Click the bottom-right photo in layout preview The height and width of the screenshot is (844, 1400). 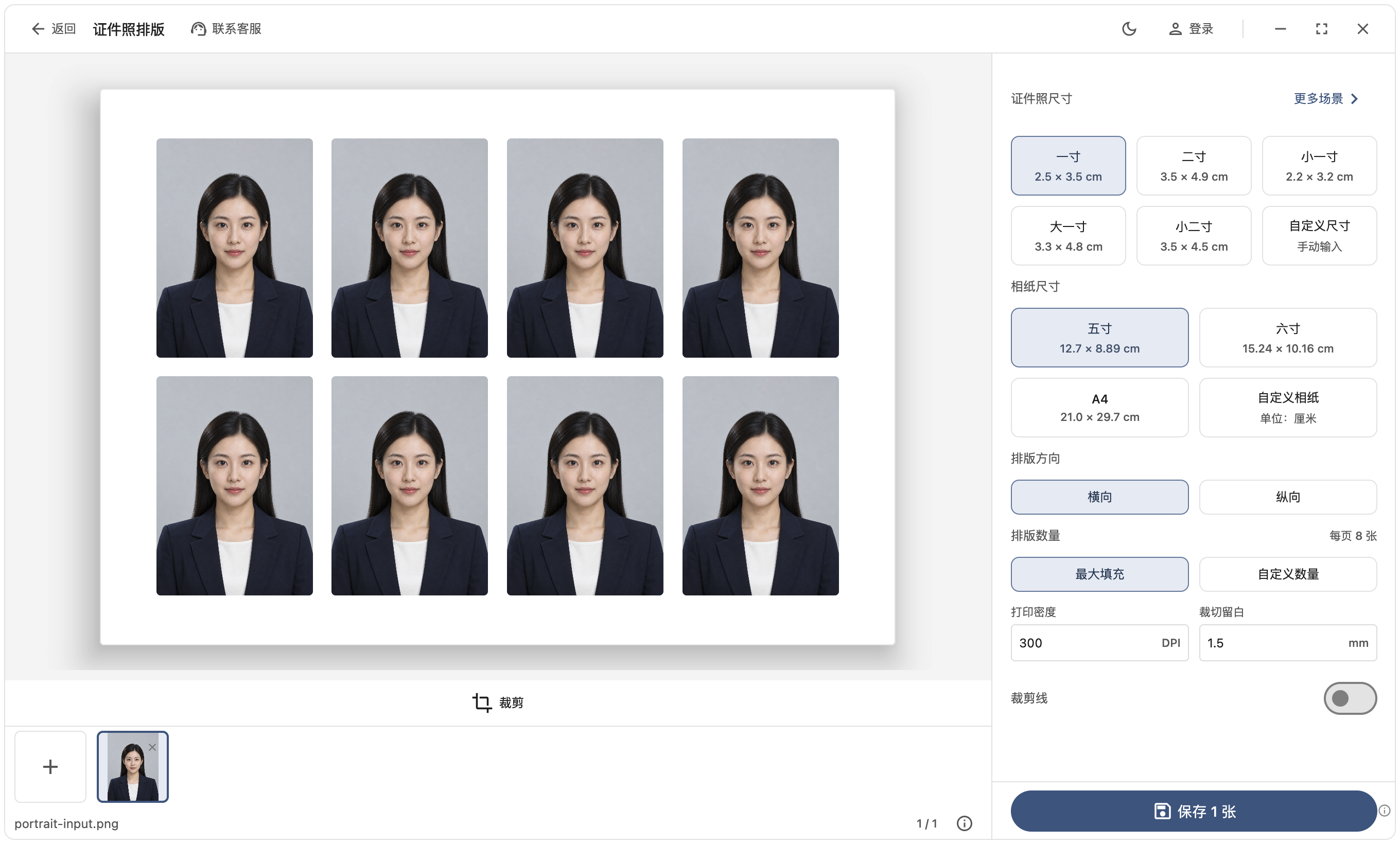tap(760, 486)
